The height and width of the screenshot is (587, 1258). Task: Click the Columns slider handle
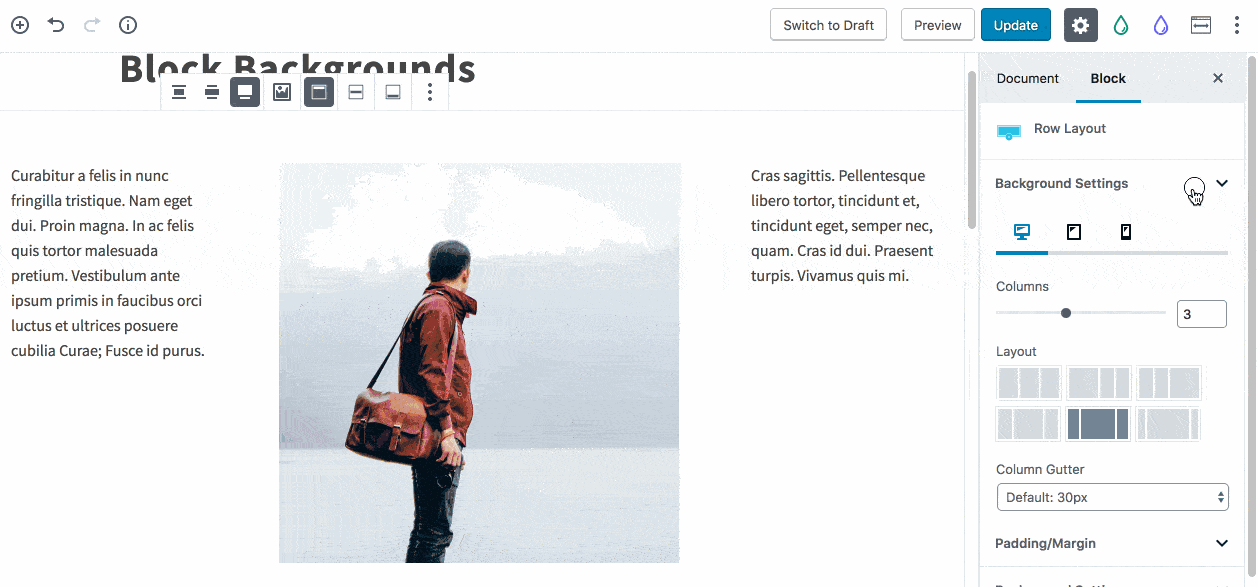coord(1066,313)
